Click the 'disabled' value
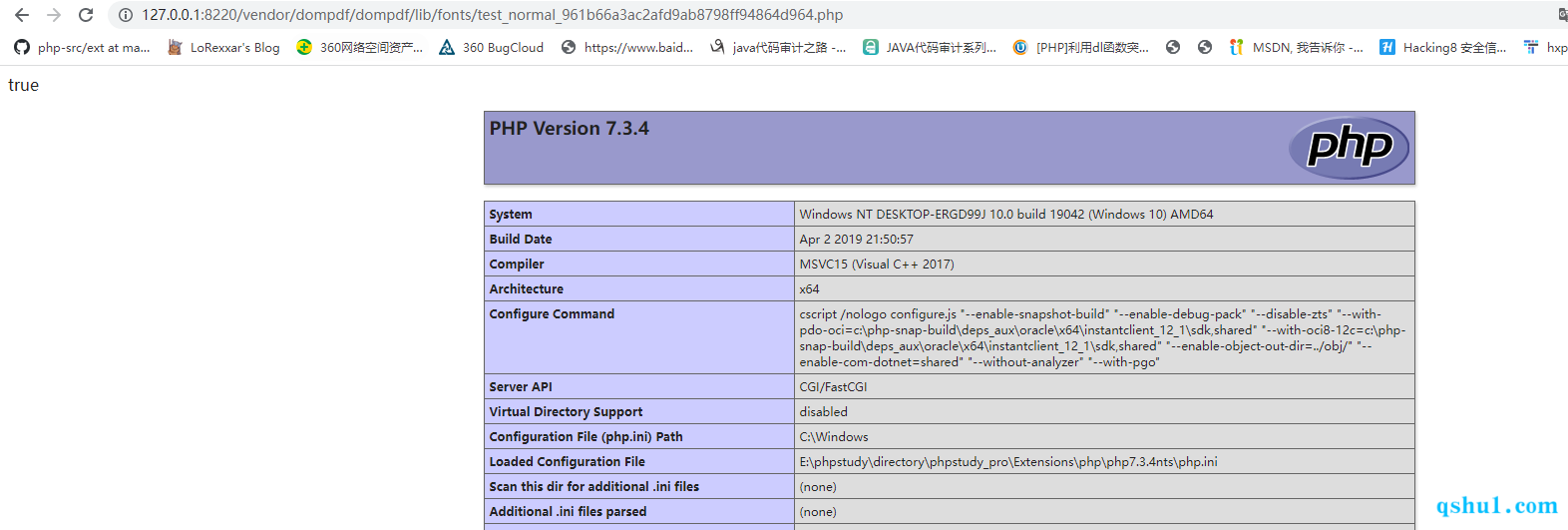The height and width of the screenshot is (530, 1568). pyautogui.click(x=823, y=411)
